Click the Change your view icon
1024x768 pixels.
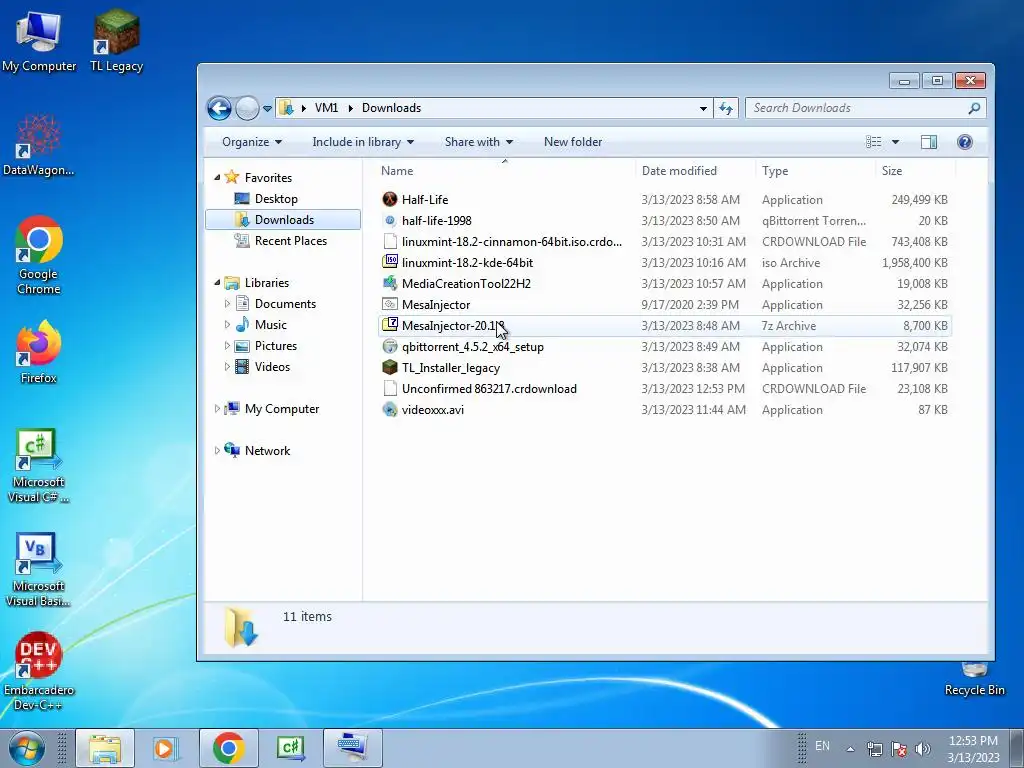point(874,142)
